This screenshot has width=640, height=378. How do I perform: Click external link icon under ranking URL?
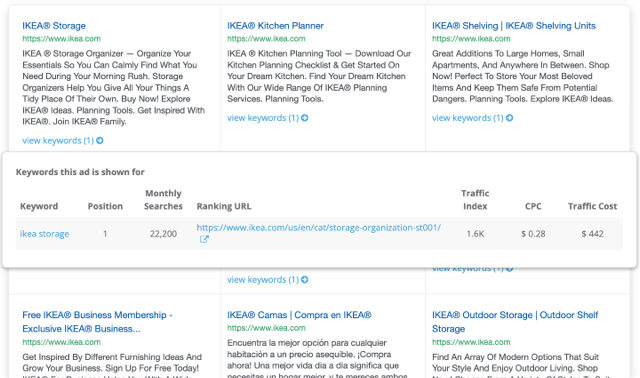pyautogui.click(x=204, y=240)
